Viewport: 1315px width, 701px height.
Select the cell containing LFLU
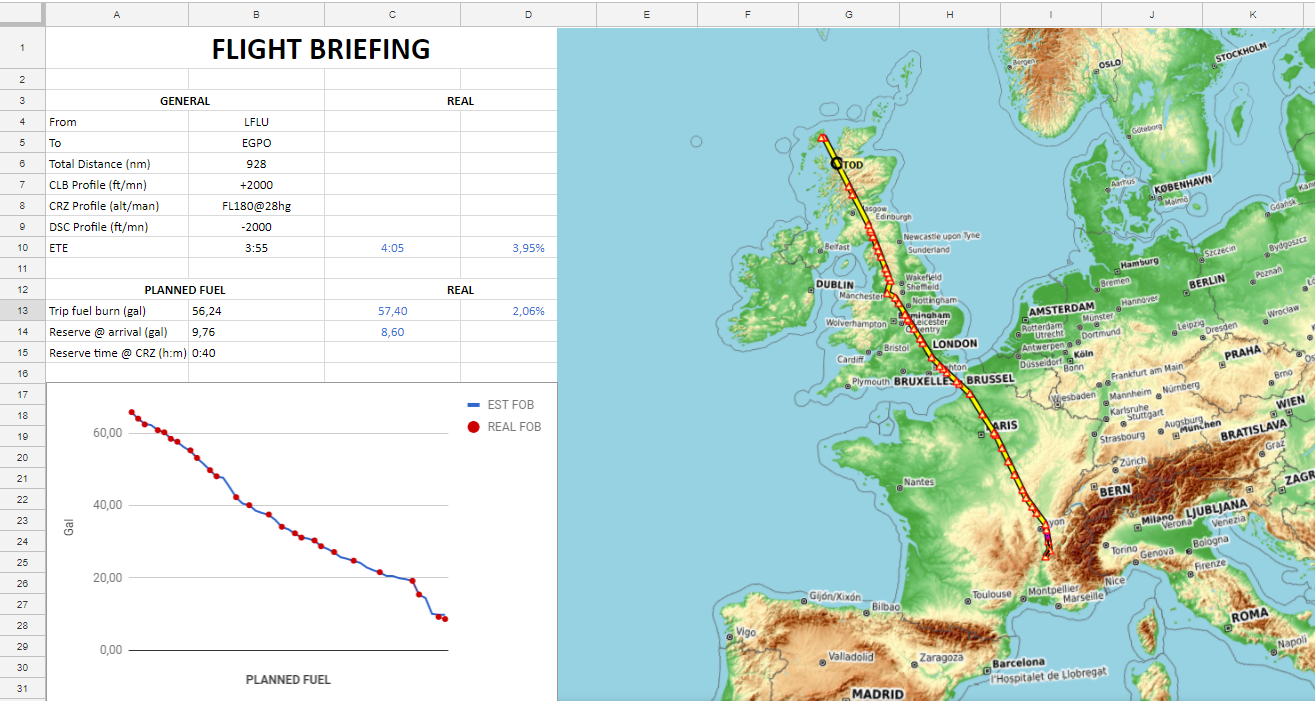[x=256, y=122]
